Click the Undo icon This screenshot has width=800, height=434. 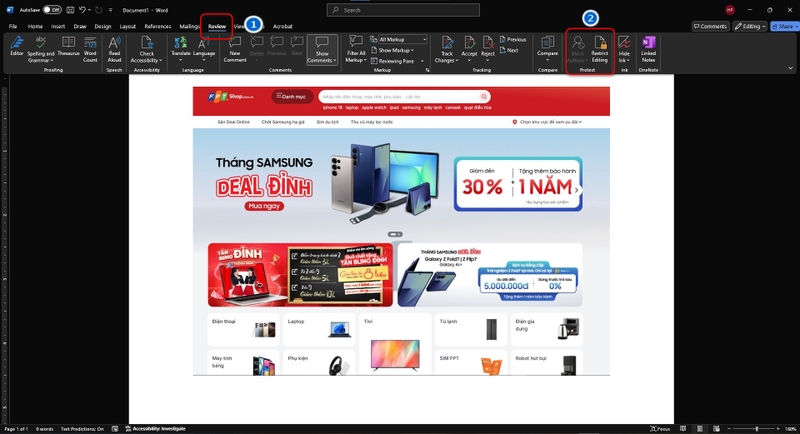click(x=82, y=10)
